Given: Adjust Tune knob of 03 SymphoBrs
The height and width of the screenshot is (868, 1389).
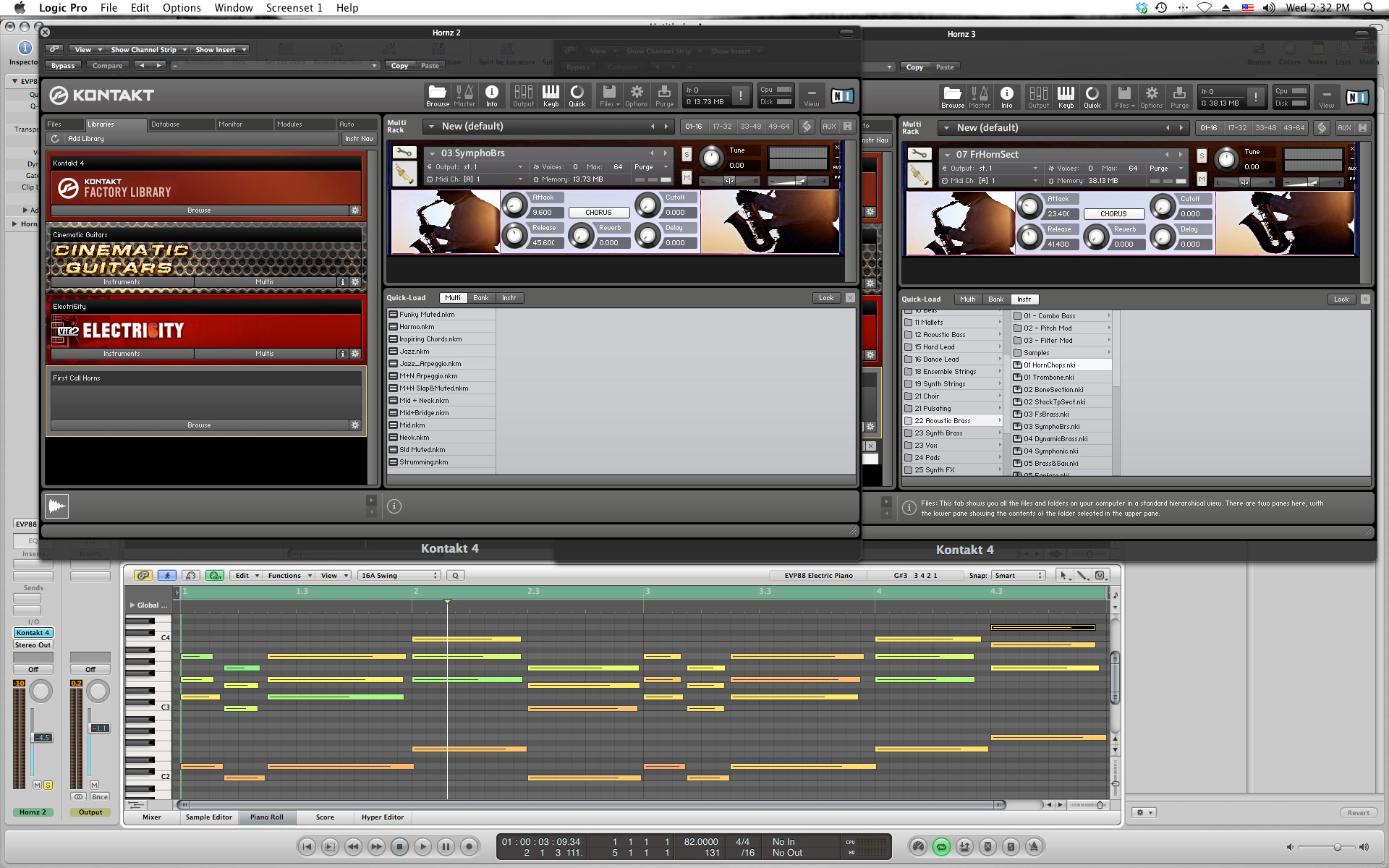Looking at the screenshot, I should [x=711, y=158].
